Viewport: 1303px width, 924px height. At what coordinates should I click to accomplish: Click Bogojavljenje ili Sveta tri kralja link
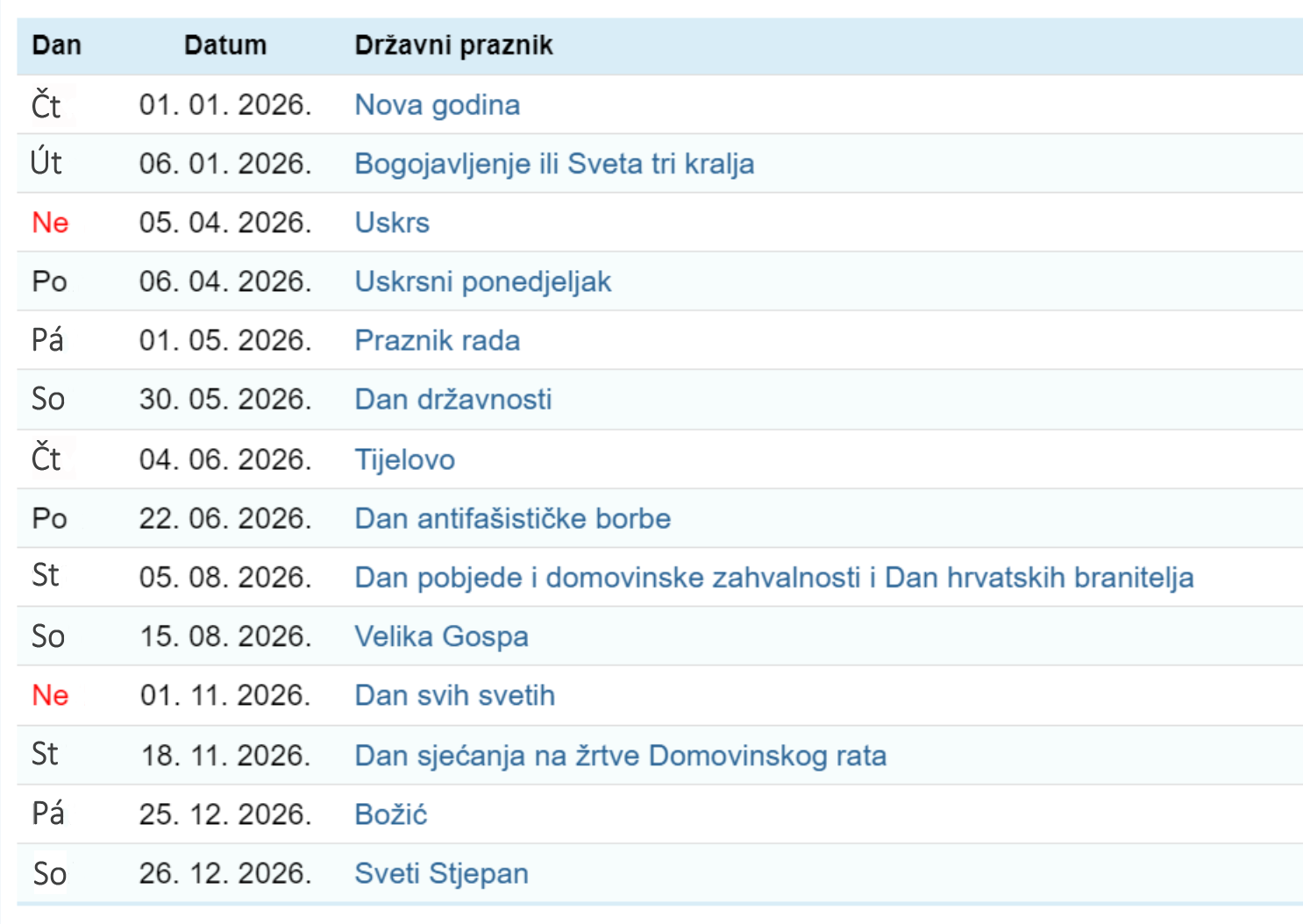click(553, 164)
